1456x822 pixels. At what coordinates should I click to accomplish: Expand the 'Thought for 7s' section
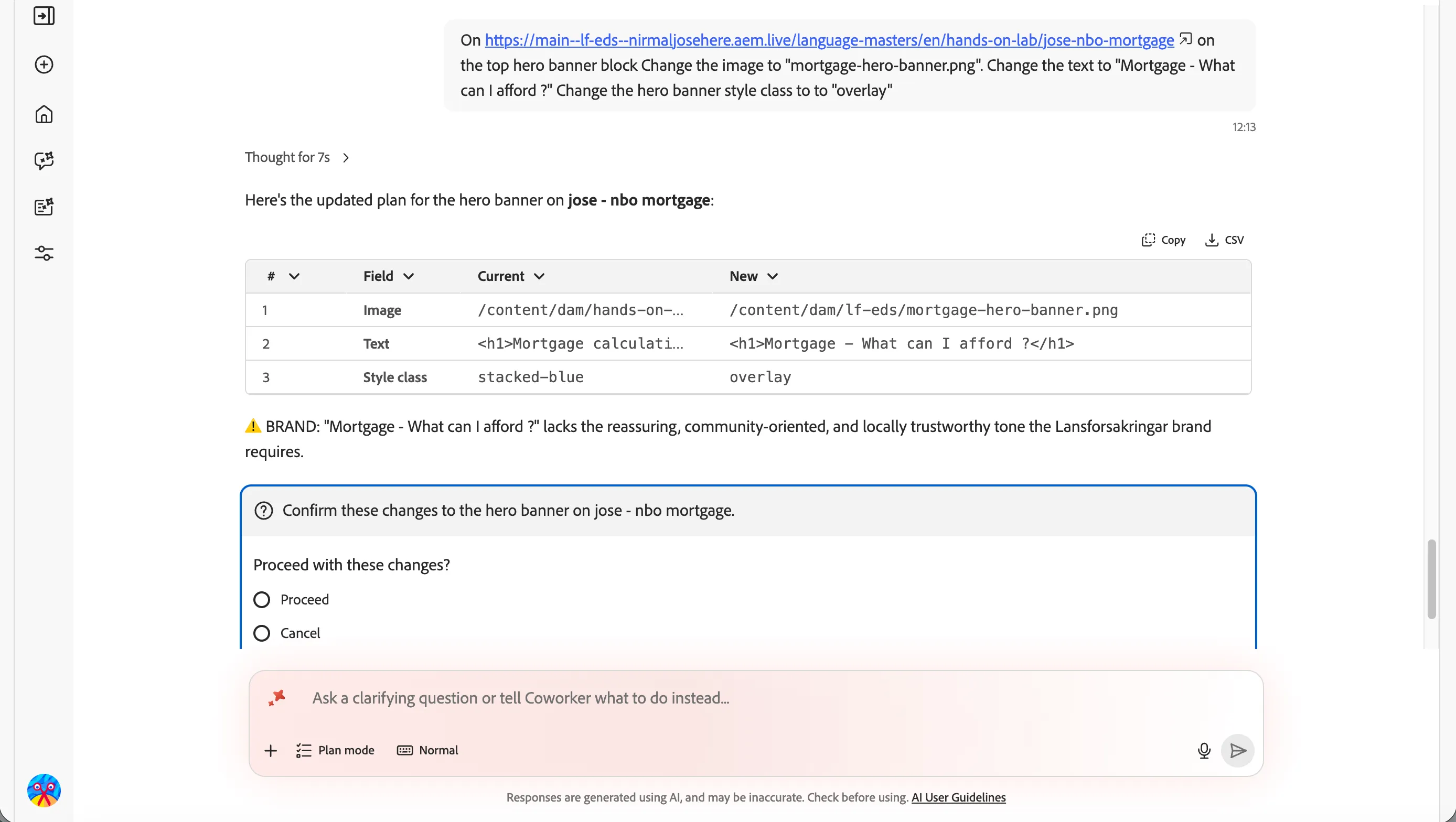point(297,157)
